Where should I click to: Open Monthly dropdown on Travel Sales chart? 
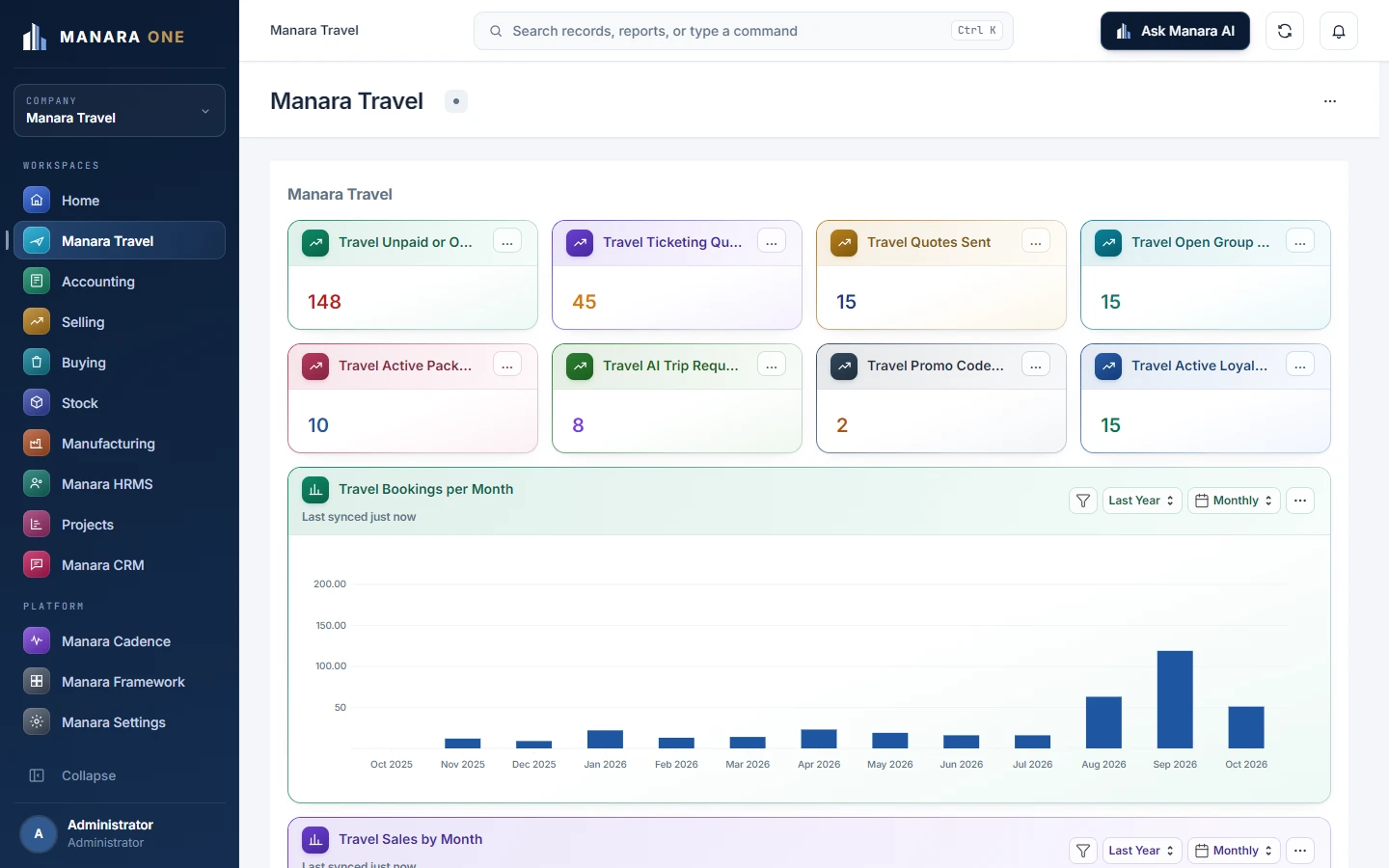pyautogui.click(x=1234, y=851)
